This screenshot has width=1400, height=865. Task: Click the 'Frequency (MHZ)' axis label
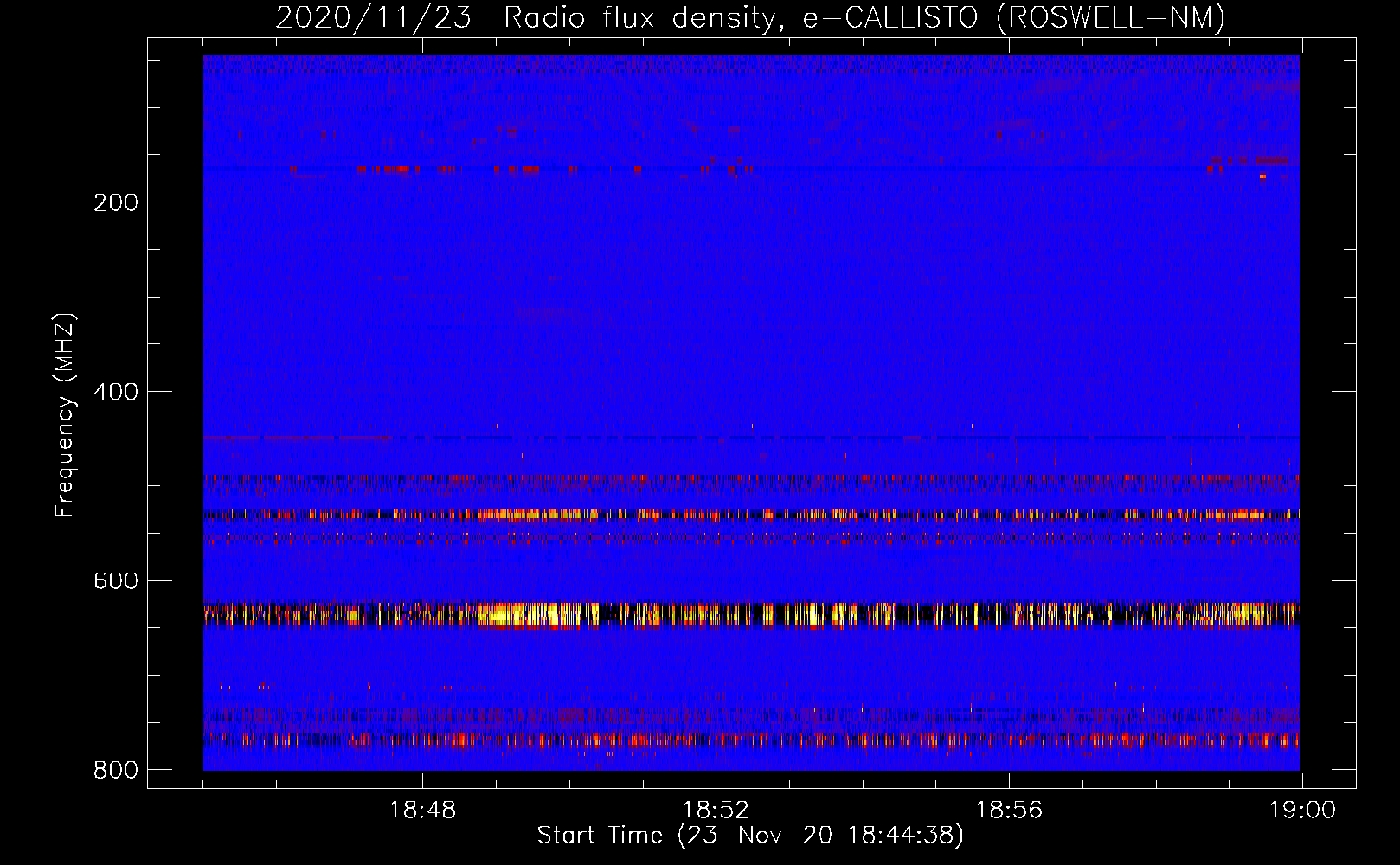65,415
